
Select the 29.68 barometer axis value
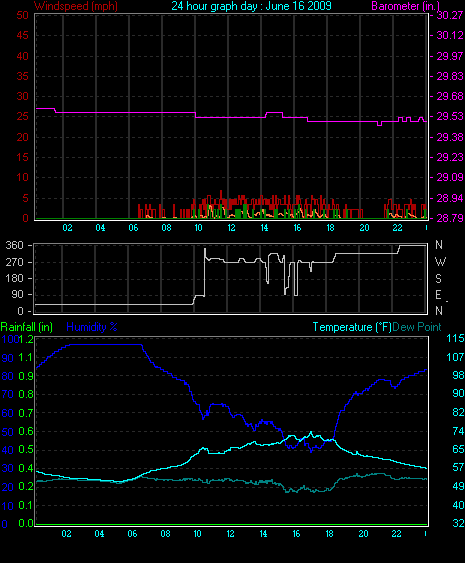(450, 96)
